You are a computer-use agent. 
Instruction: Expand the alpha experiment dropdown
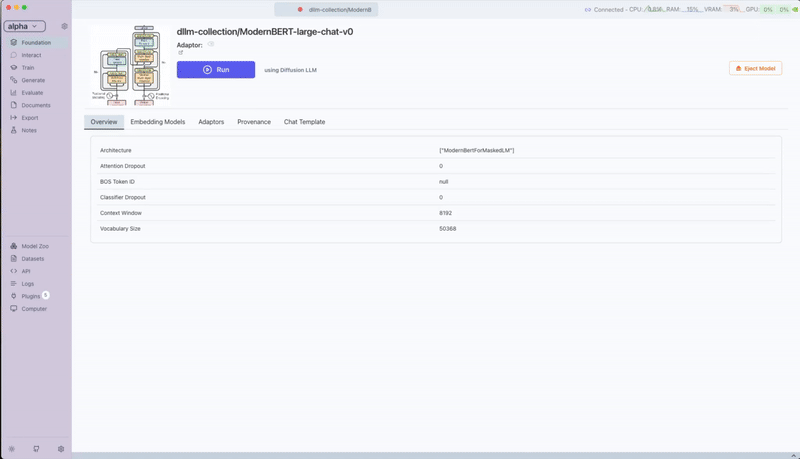[x=24, y=26]
